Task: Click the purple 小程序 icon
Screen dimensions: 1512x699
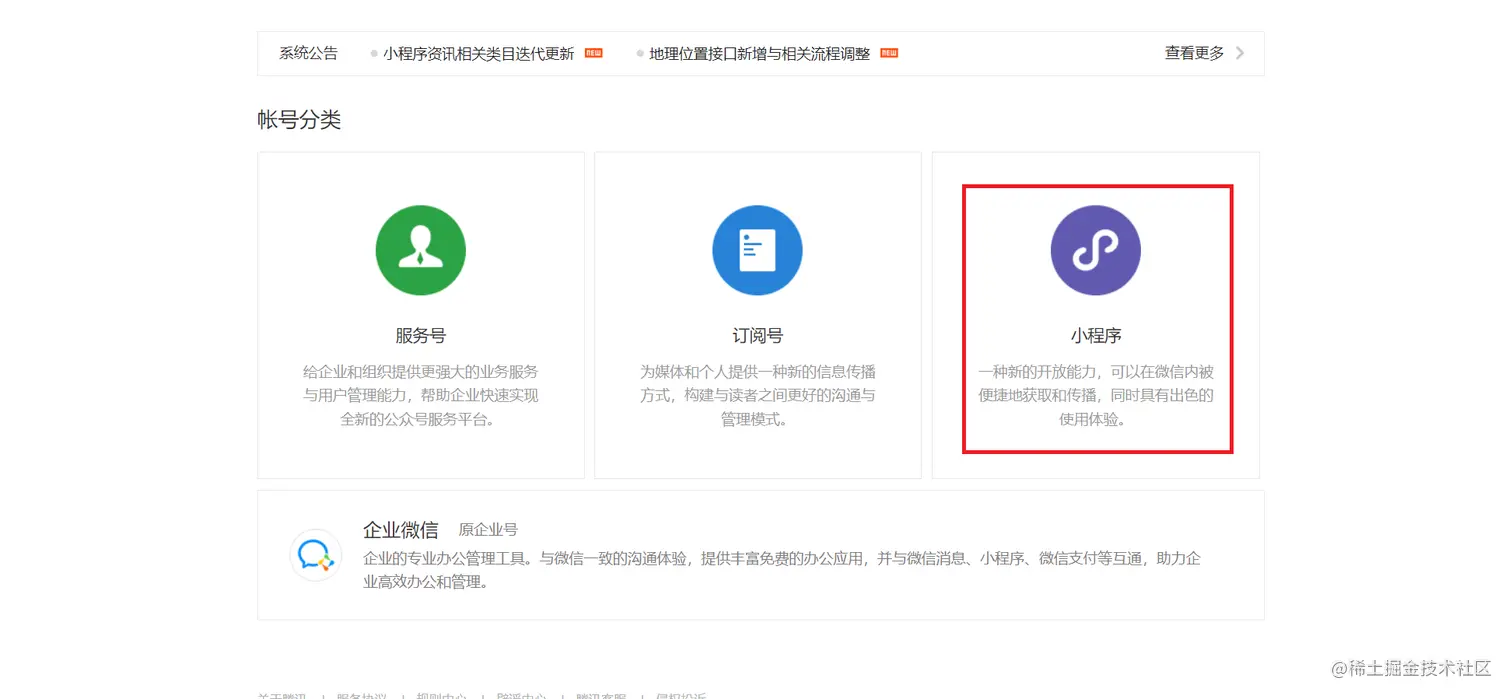Action: [1095, 250]
